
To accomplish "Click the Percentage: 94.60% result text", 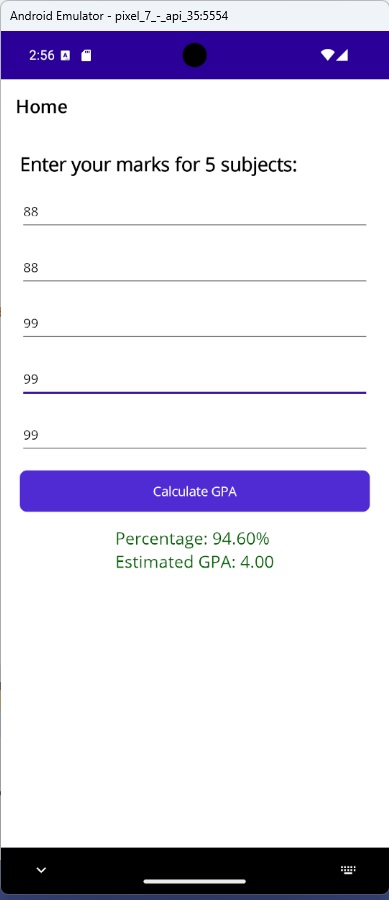I will (192, 538).
